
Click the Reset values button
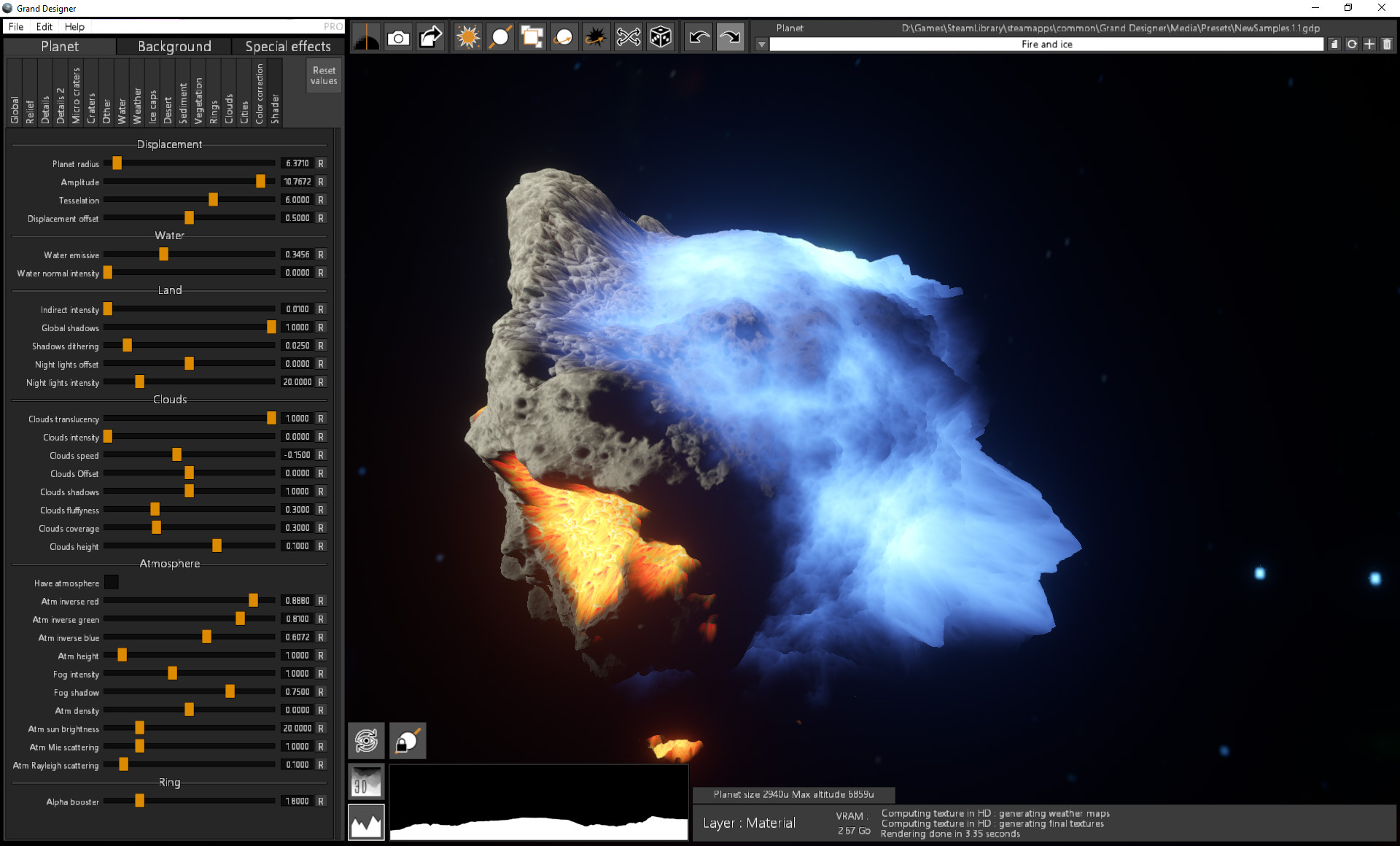pos(322,74)
